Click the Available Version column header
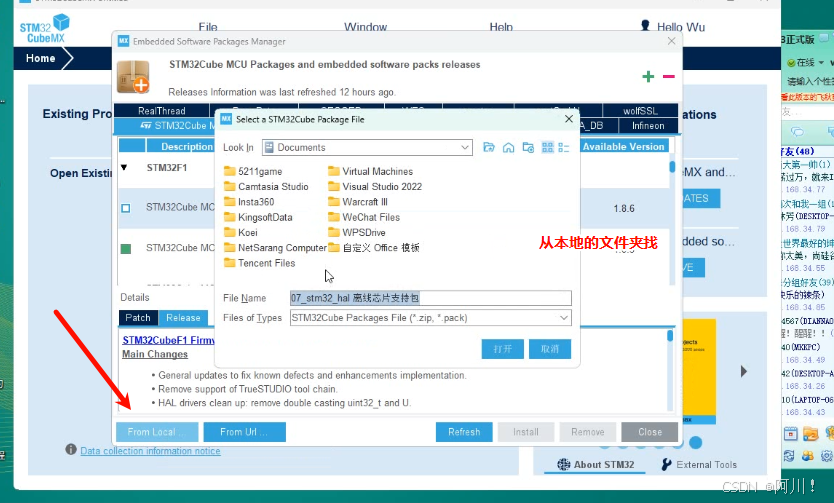Viewport: 834px width, 503px height. tap(623, 146)
